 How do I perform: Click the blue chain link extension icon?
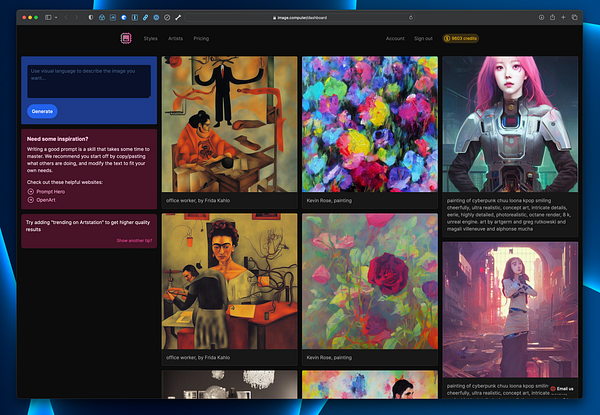click(x=145, y=18)
